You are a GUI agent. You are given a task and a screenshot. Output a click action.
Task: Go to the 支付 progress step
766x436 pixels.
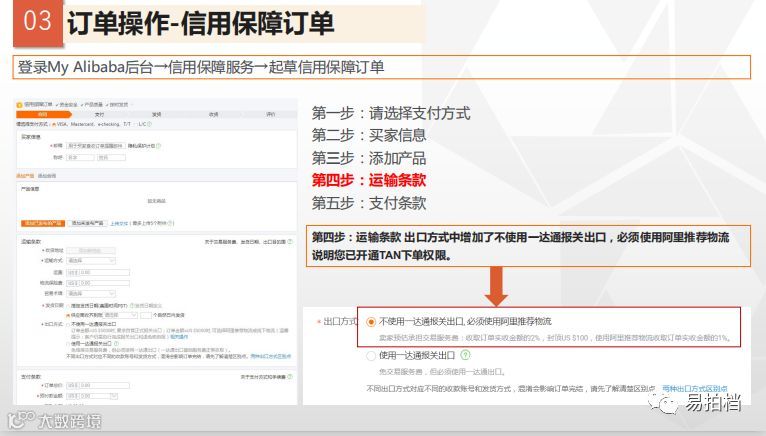tap(100, 114)
